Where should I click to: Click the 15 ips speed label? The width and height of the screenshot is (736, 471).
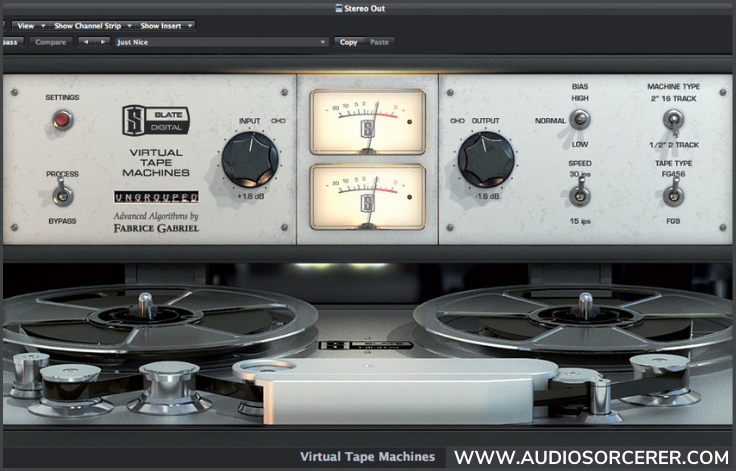click(580, 221)
